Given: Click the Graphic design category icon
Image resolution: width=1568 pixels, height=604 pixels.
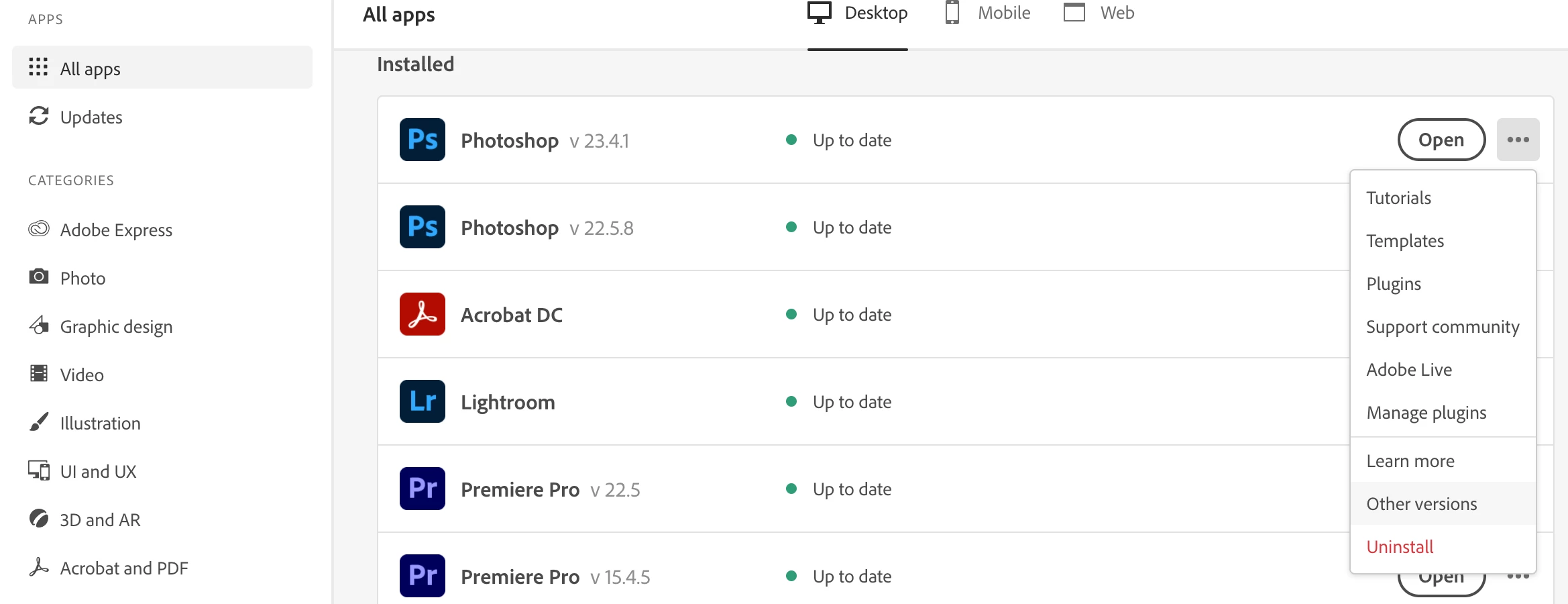Looking at the screenshot, I should pyautogui.click(x=39, y=325).
